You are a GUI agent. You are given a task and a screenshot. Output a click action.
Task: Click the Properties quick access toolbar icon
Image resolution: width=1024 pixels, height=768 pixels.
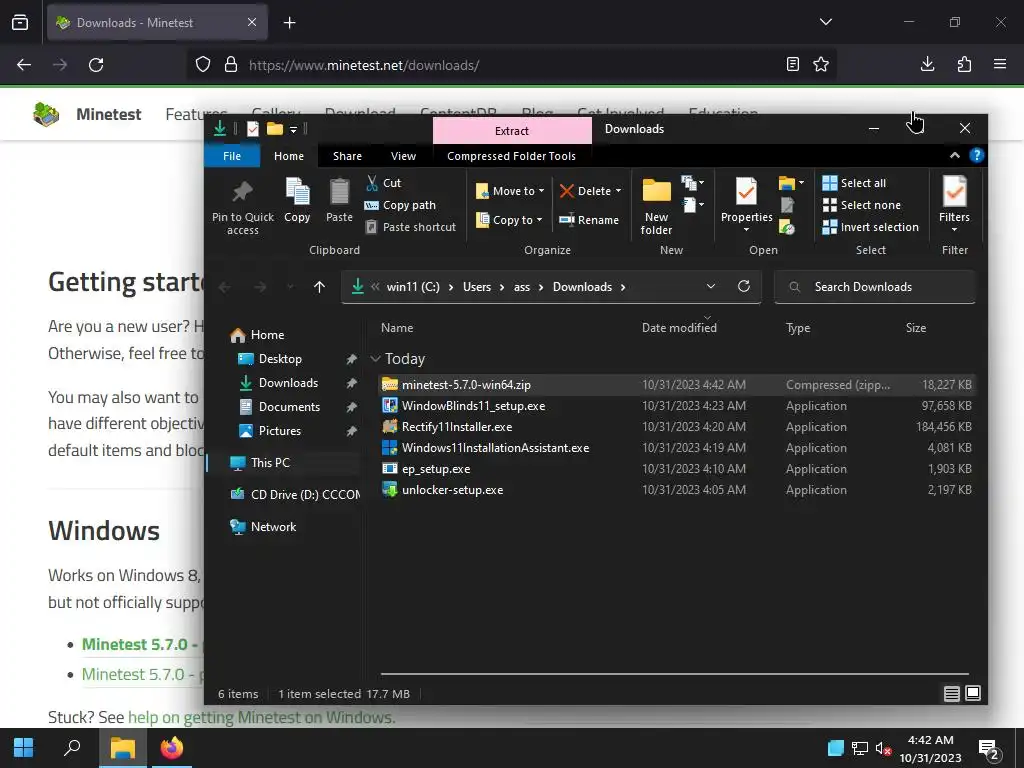pos(253,129)
